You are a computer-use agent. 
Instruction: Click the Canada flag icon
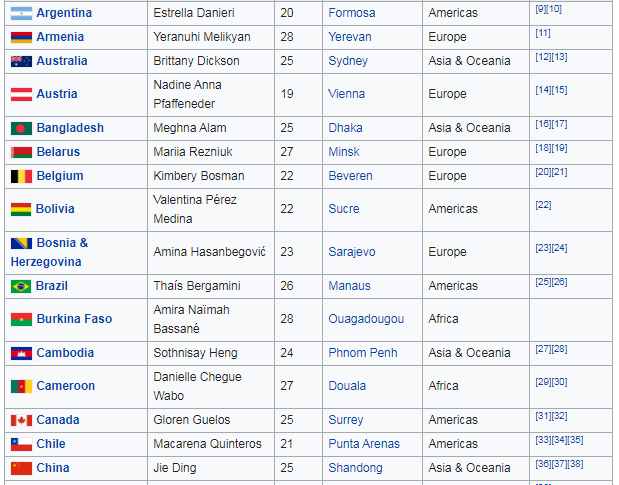coord(21,420)
